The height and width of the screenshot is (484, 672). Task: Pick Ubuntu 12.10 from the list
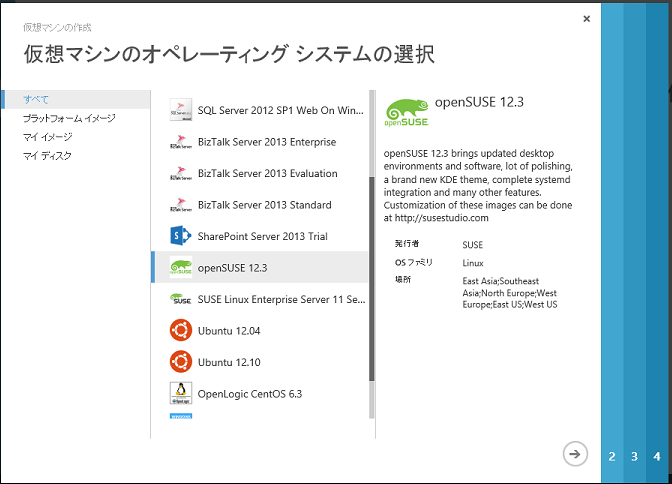pyautogui.click(x=229, y=361)
